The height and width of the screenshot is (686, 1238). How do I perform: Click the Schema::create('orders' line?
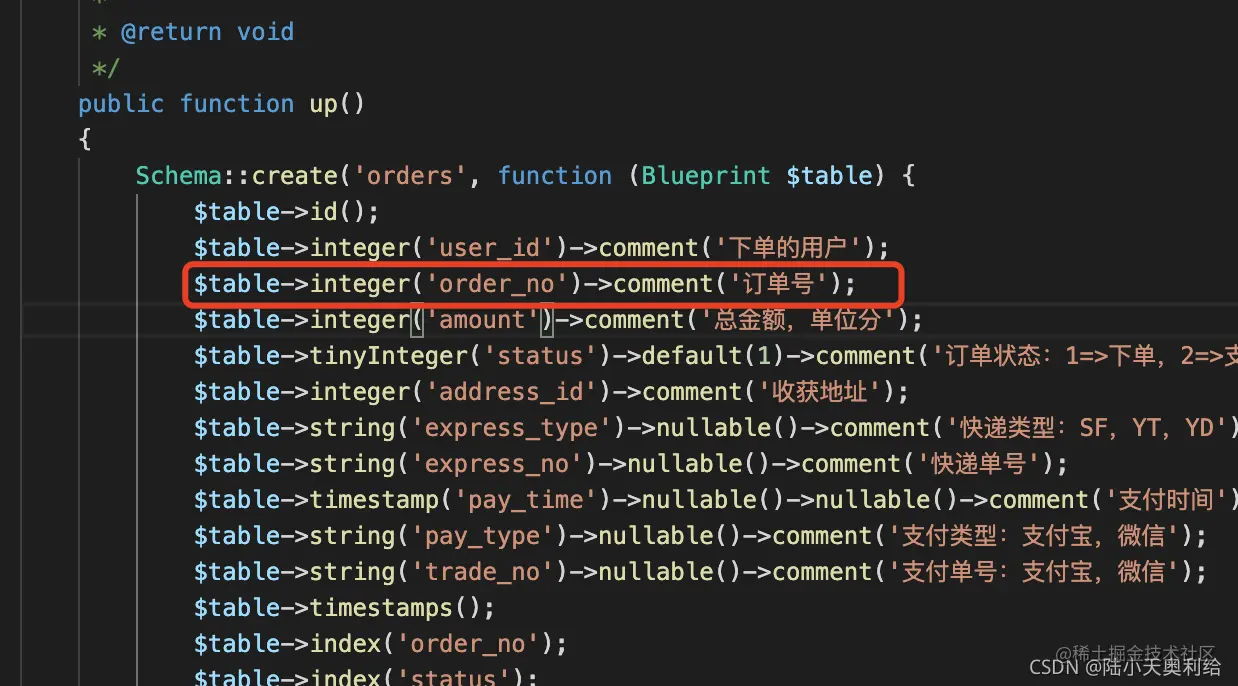[526, 176]
